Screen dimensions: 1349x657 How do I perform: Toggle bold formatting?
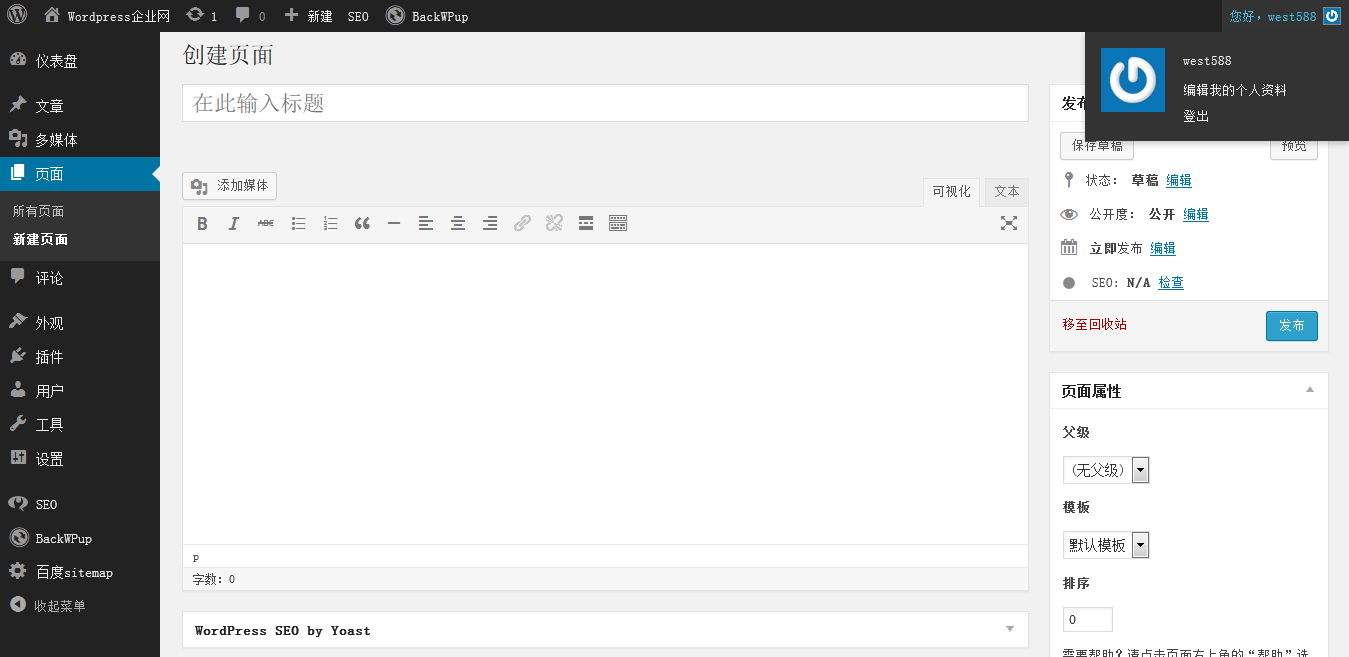pos(202,224)
